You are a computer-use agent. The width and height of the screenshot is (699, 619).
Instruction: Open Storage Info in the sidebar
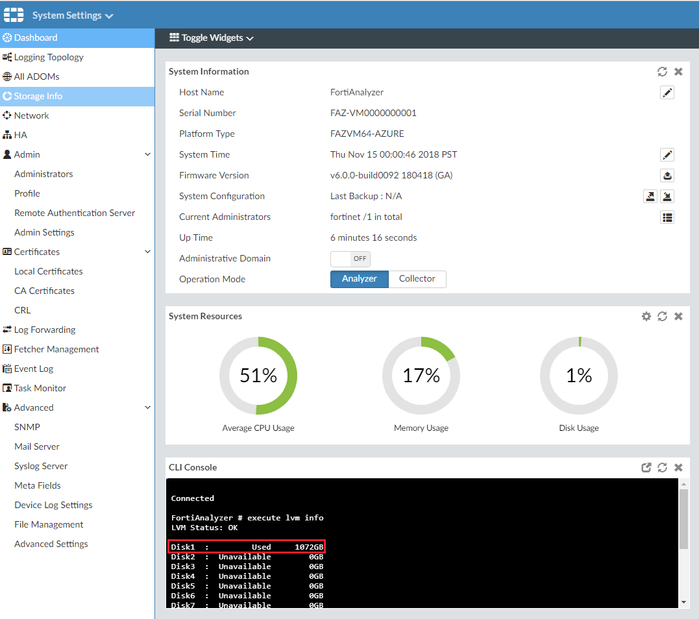pos(38,96)
